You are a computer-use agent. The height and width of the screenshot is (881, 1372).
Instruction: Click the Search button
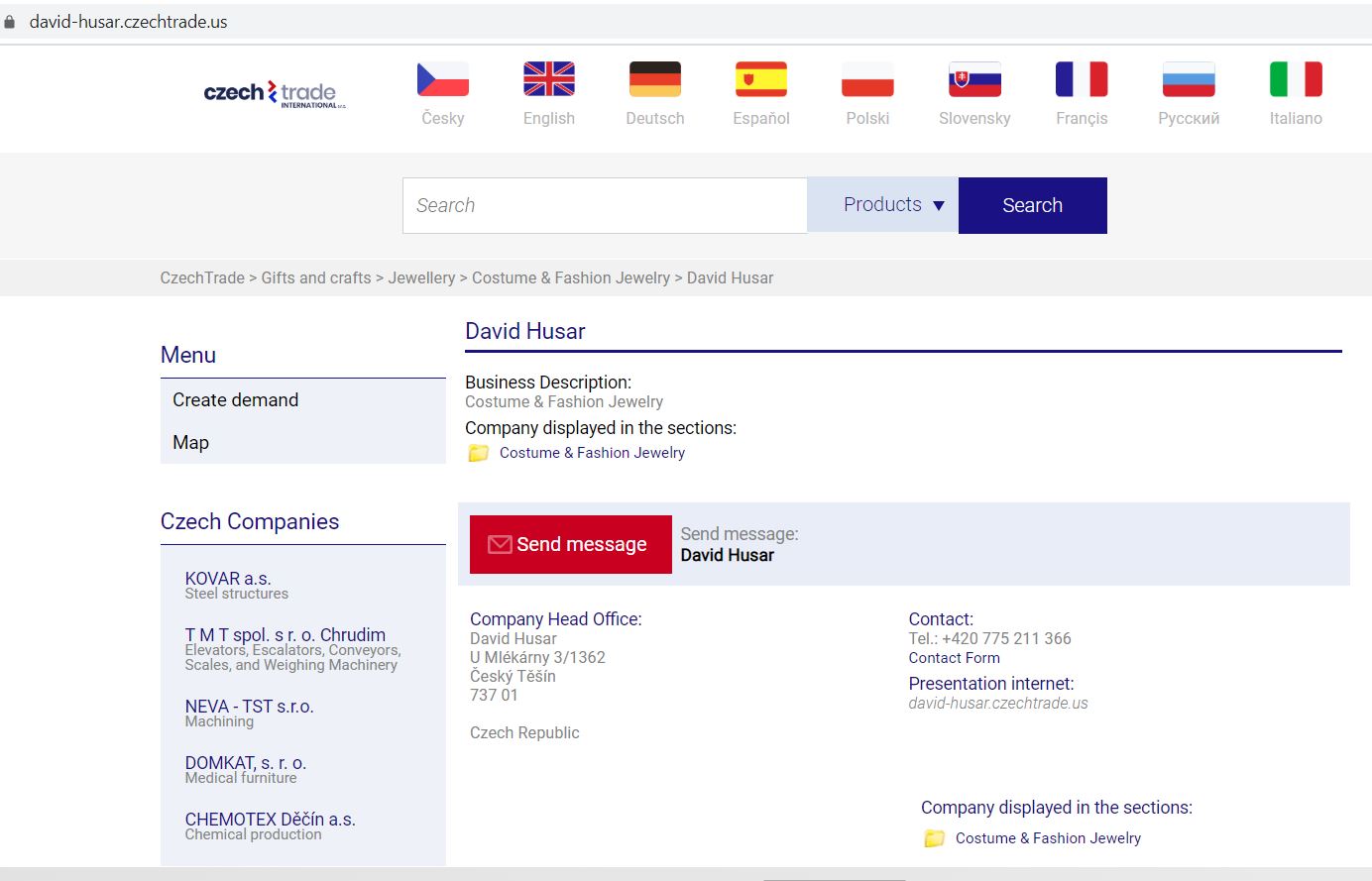tap(1033, 205)
